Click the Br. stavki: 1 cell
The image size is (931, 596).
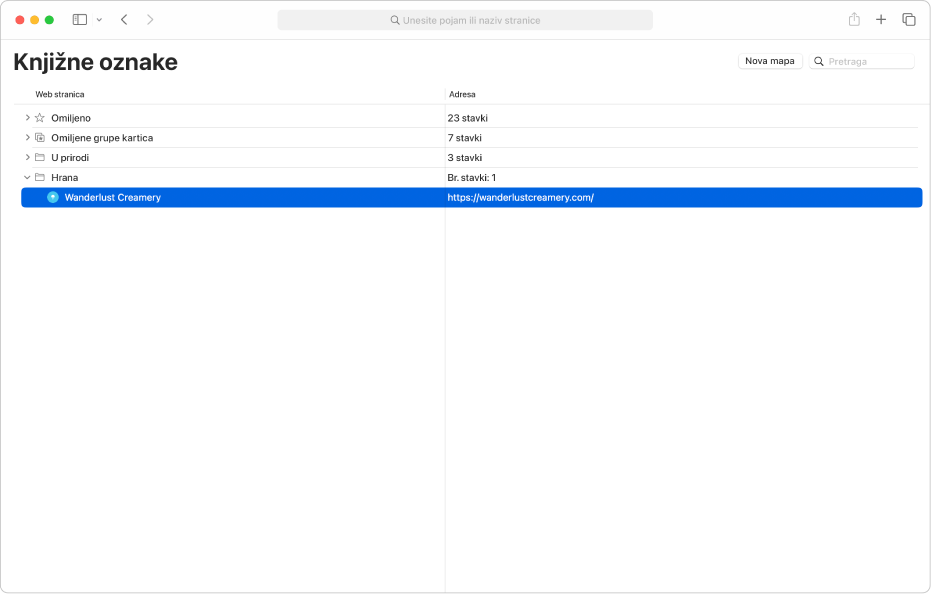pos(471,177)
